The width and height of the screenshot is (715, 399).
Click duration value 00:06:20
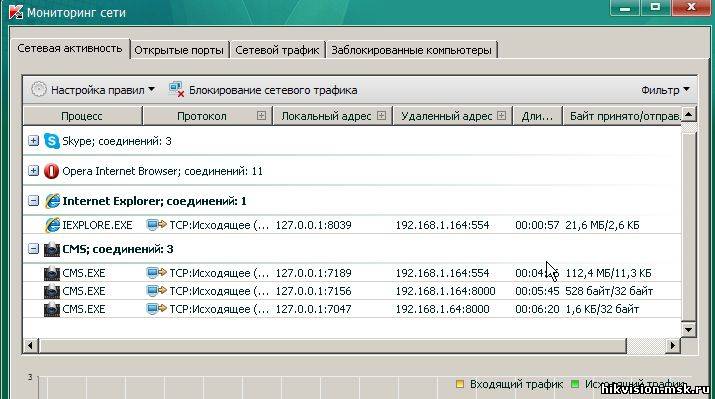pos(537,309)
